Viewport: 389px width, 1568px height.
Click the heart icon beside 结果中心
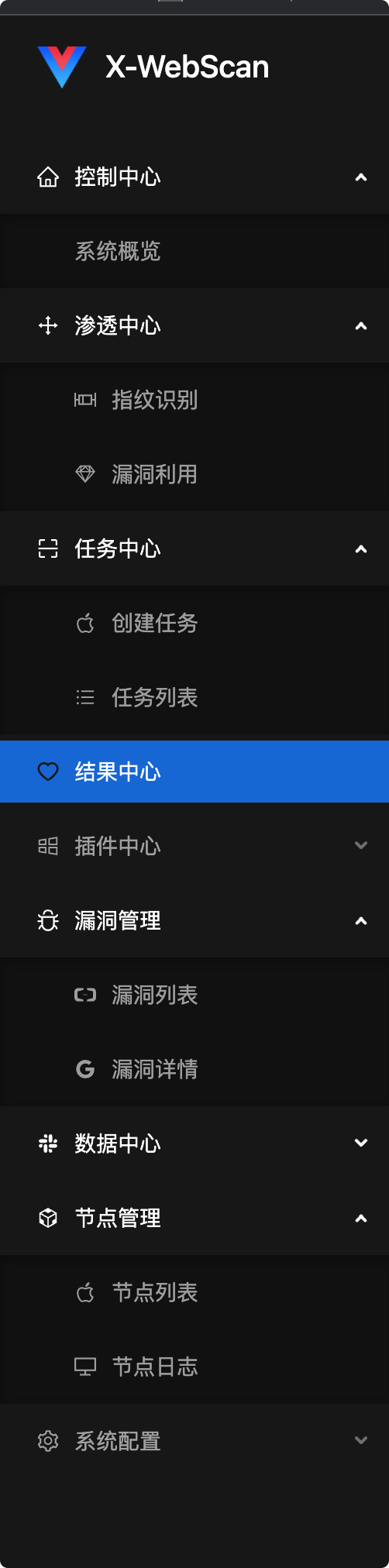point(48,772)
